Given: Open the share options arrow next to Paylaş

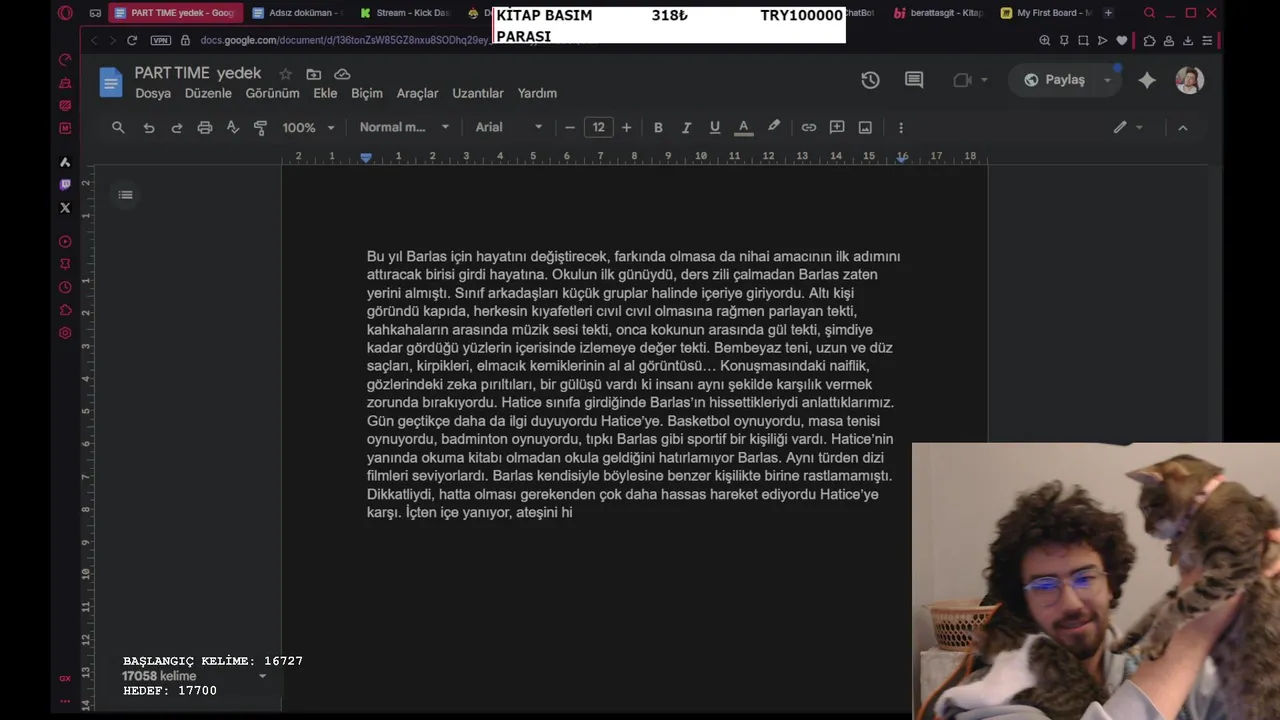Looking at the screenshot, I should 1107,80.
